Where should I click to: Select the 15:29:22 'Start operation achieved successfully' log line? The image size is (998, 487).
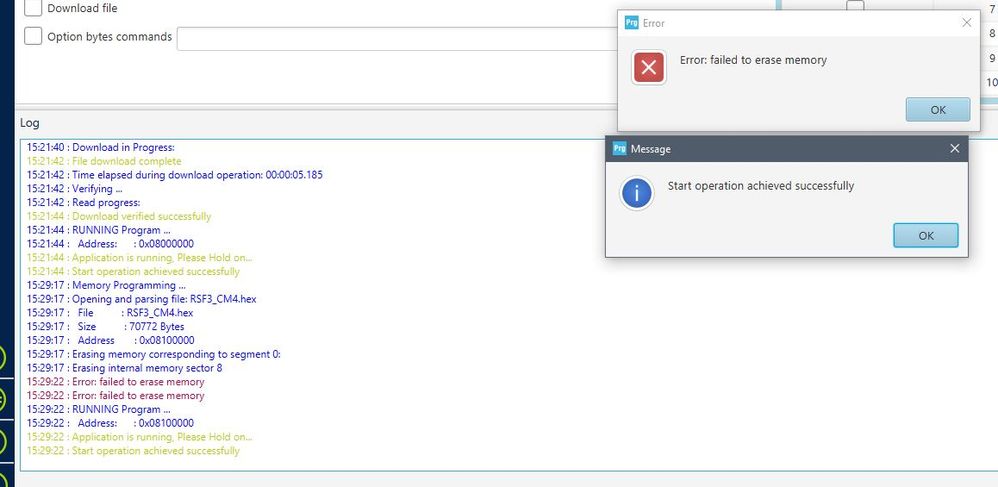tap(133, 451)
